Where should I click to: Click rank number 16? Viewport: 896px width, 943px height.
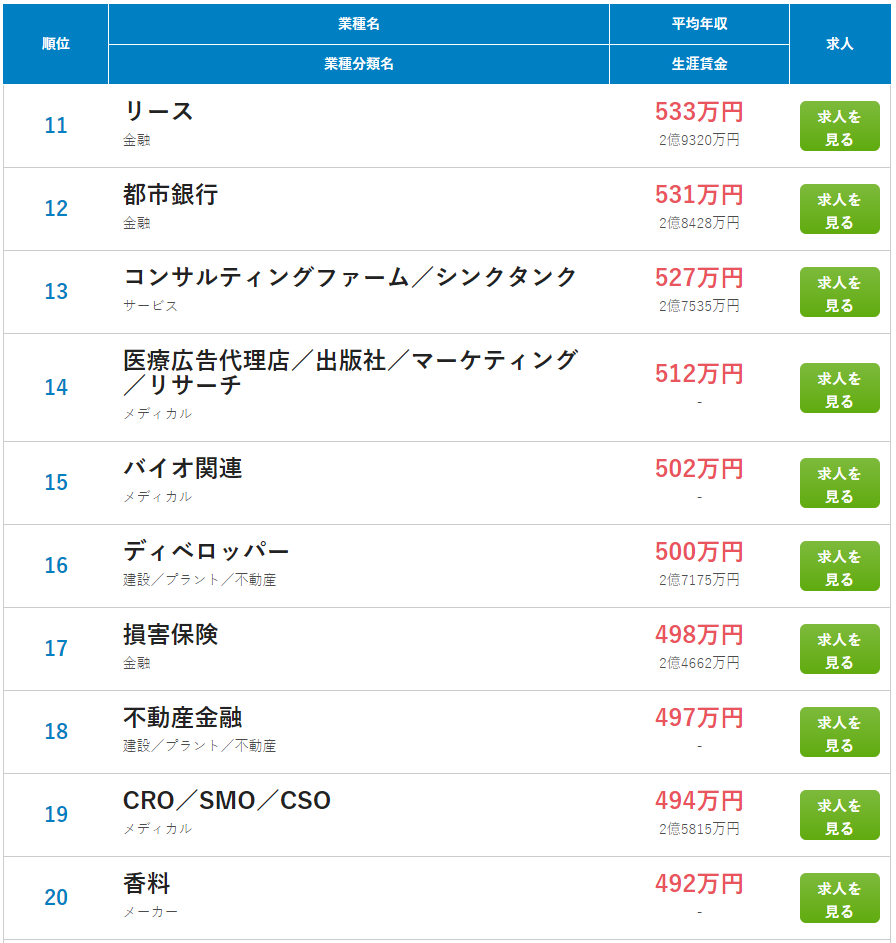coord(56,566)
